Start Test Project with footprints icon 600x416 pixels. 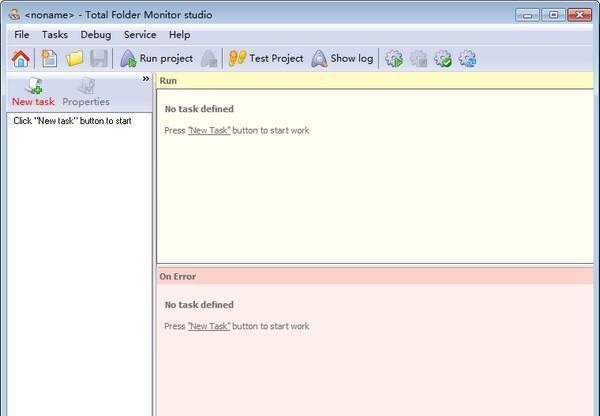pos(266,59)
